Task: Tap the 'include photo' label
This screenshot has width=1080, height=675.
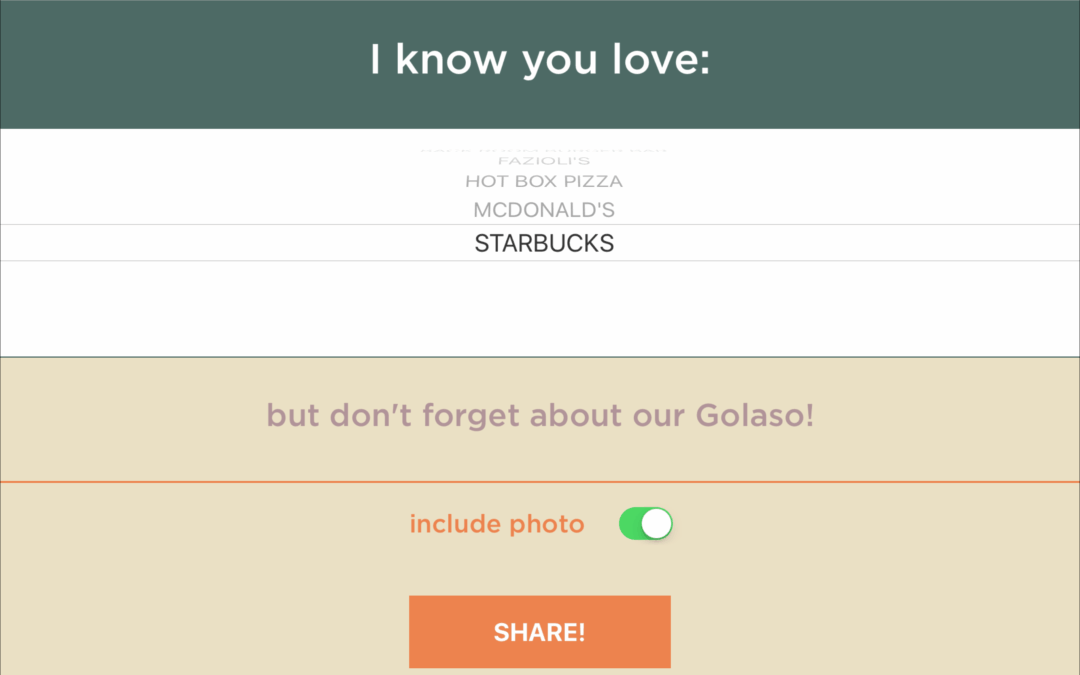Action: point(497,524)
